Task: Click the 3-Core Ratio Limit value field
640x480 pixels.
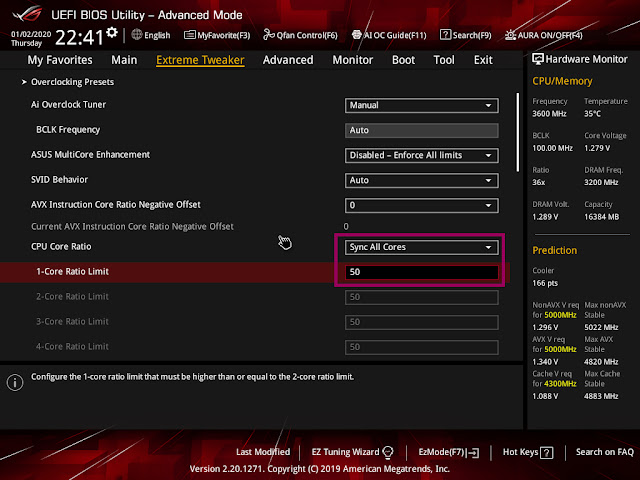Action: (x=422, y=322)
